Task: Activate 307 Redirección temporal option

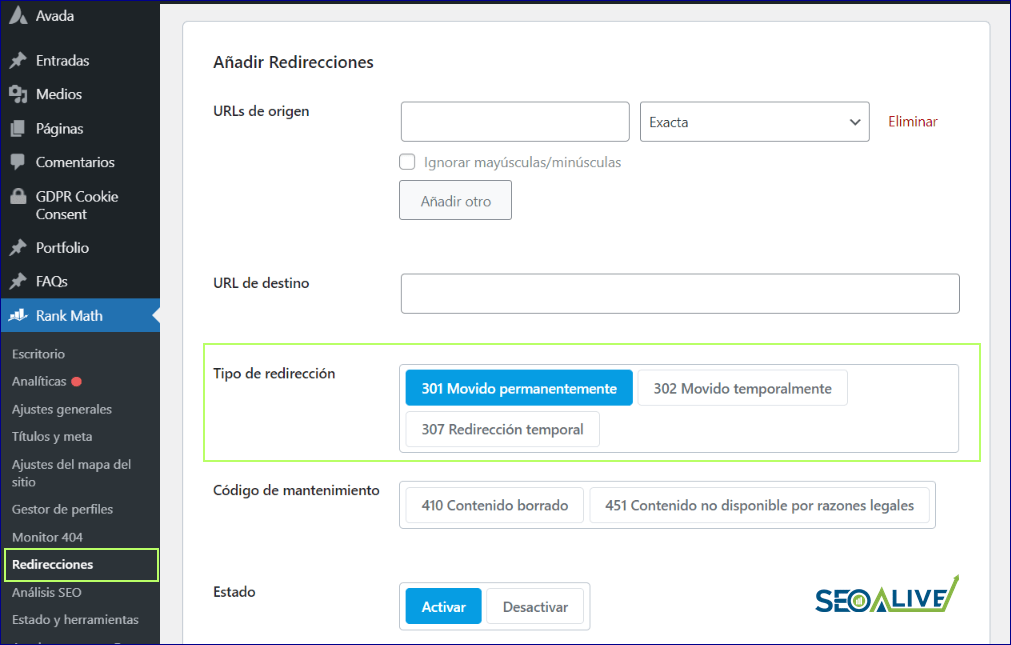Action: click(x=501, y=429)
